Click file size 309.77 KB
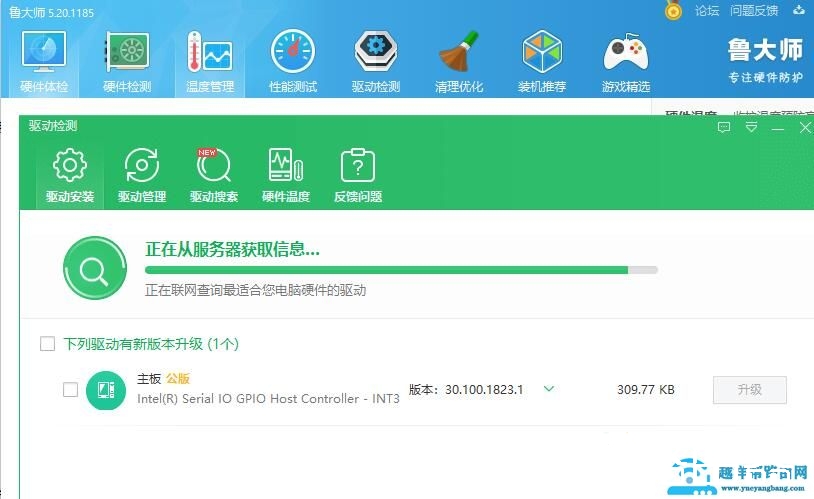This screenshot has height=499, width=814. (x=646, y=389)
